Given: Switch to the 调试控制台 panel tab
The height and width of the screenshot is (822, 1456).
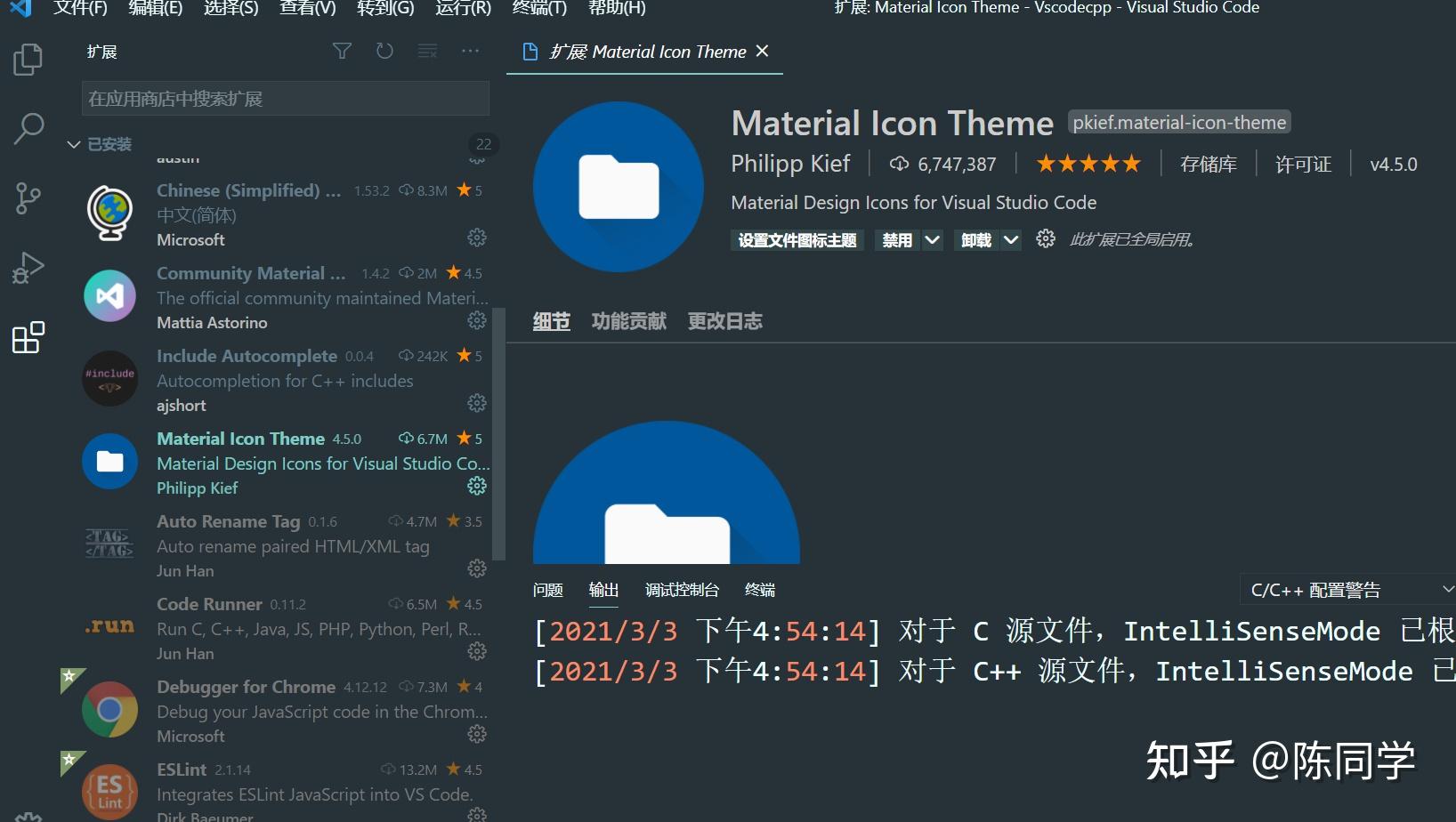Looking at the screenshot, I should (x=682, y=590).
